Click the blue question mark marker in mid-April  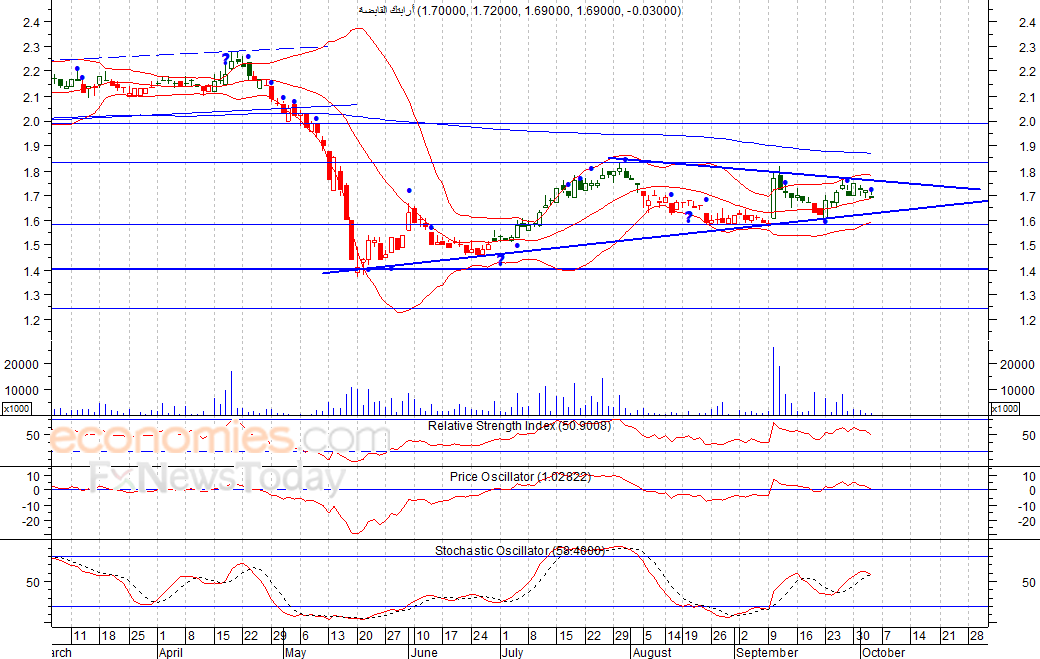click(226, 60)
